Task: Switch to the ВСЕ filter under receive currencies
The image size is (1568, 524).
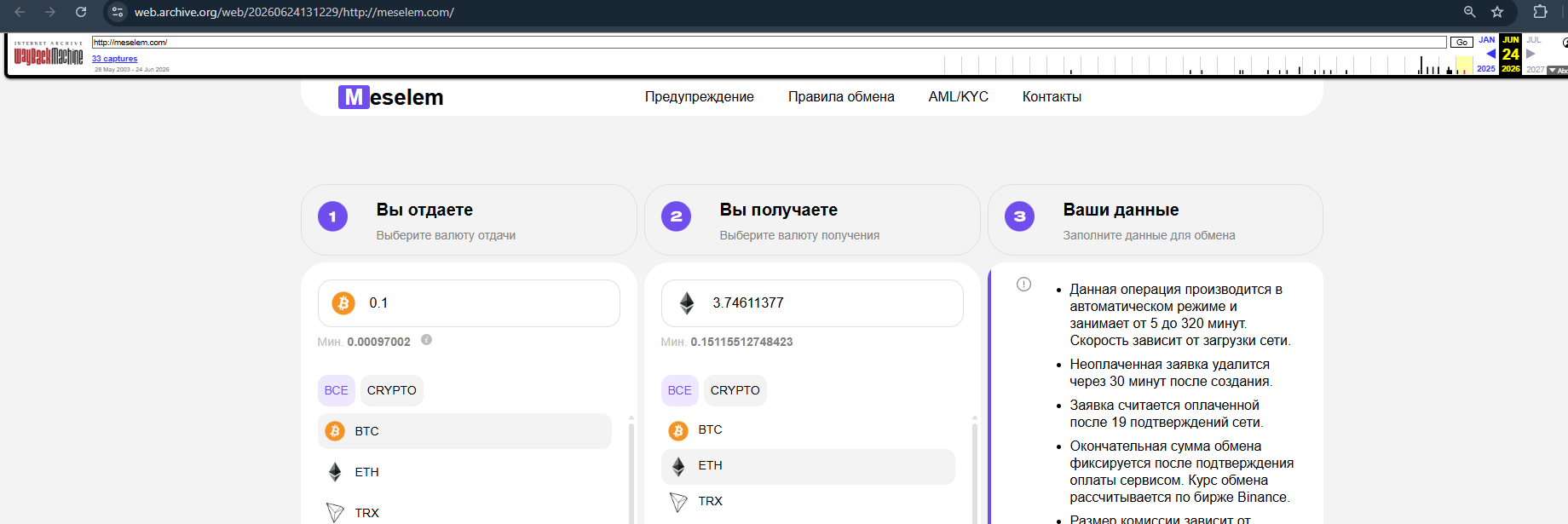Action: click(x=680, y=390)
